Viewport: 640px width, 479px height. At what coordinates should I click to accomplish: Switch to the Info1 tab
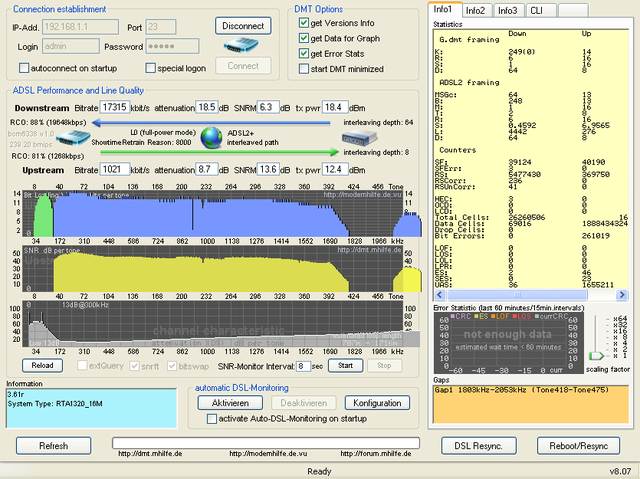[x=443, y=9]
